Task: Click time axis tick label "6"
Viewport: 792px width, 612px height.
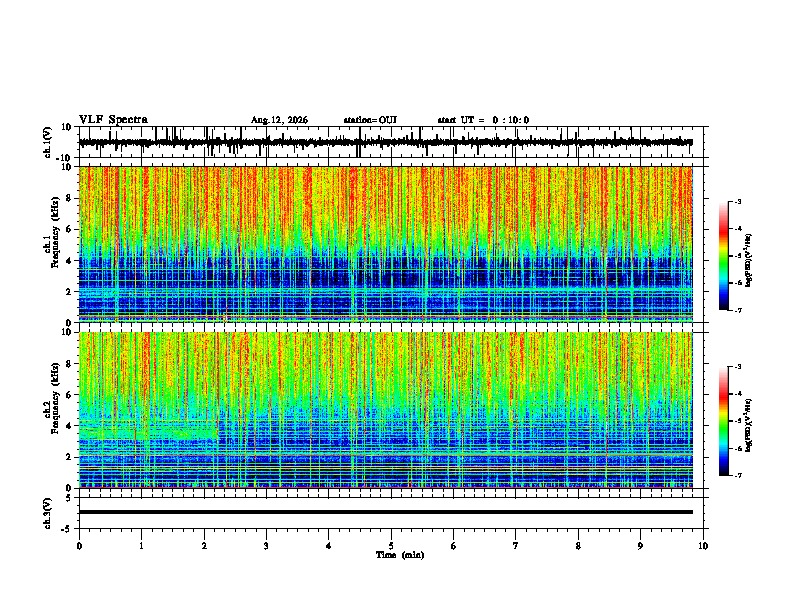Action: tap(454, 546)
